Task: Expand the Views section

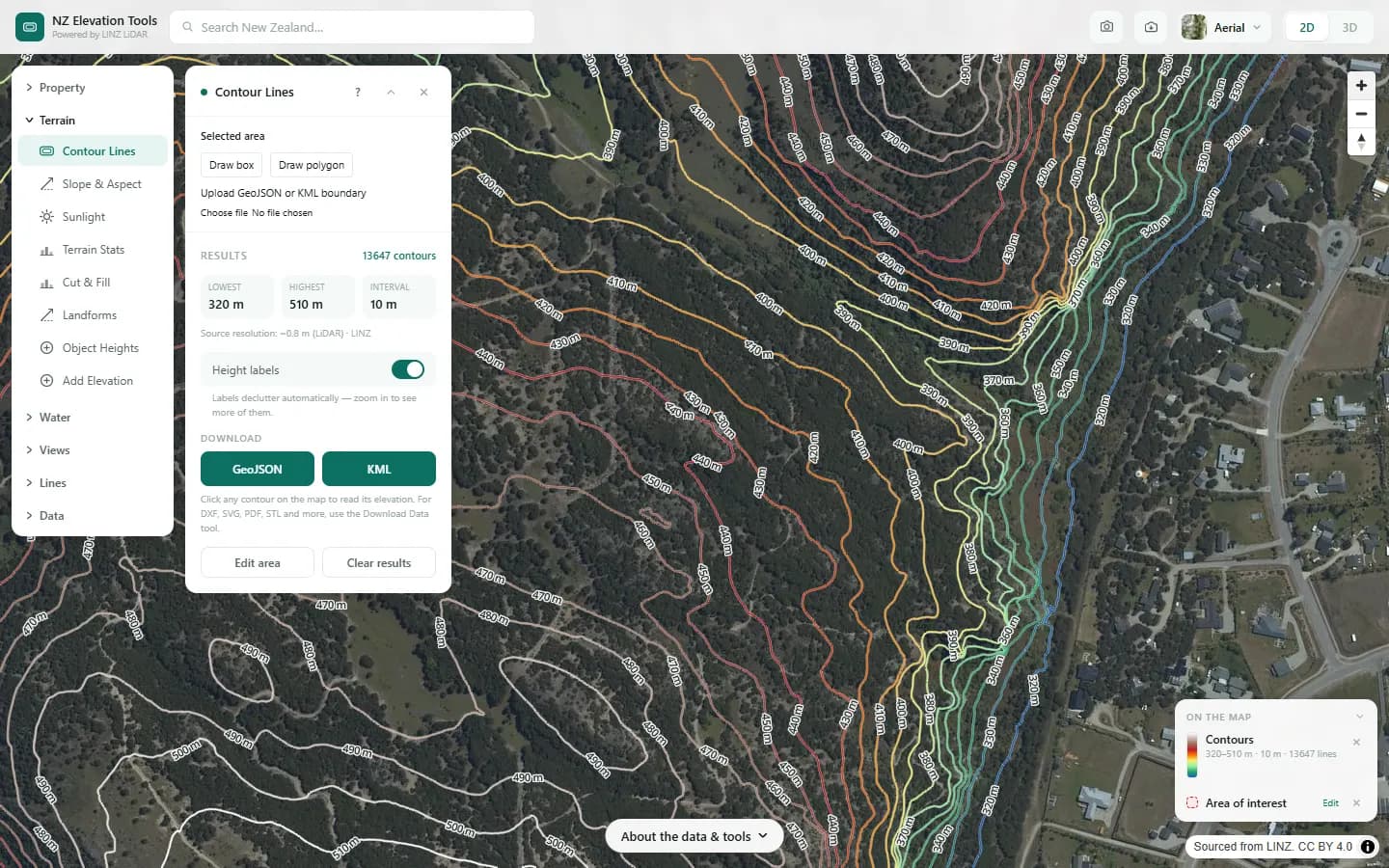Action: tap(93, 450)
